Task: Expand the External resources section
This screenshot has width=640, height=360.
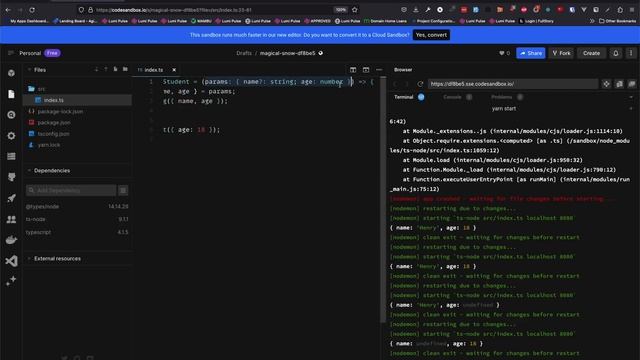Action: pyautogui.click(x=29, y=259)
